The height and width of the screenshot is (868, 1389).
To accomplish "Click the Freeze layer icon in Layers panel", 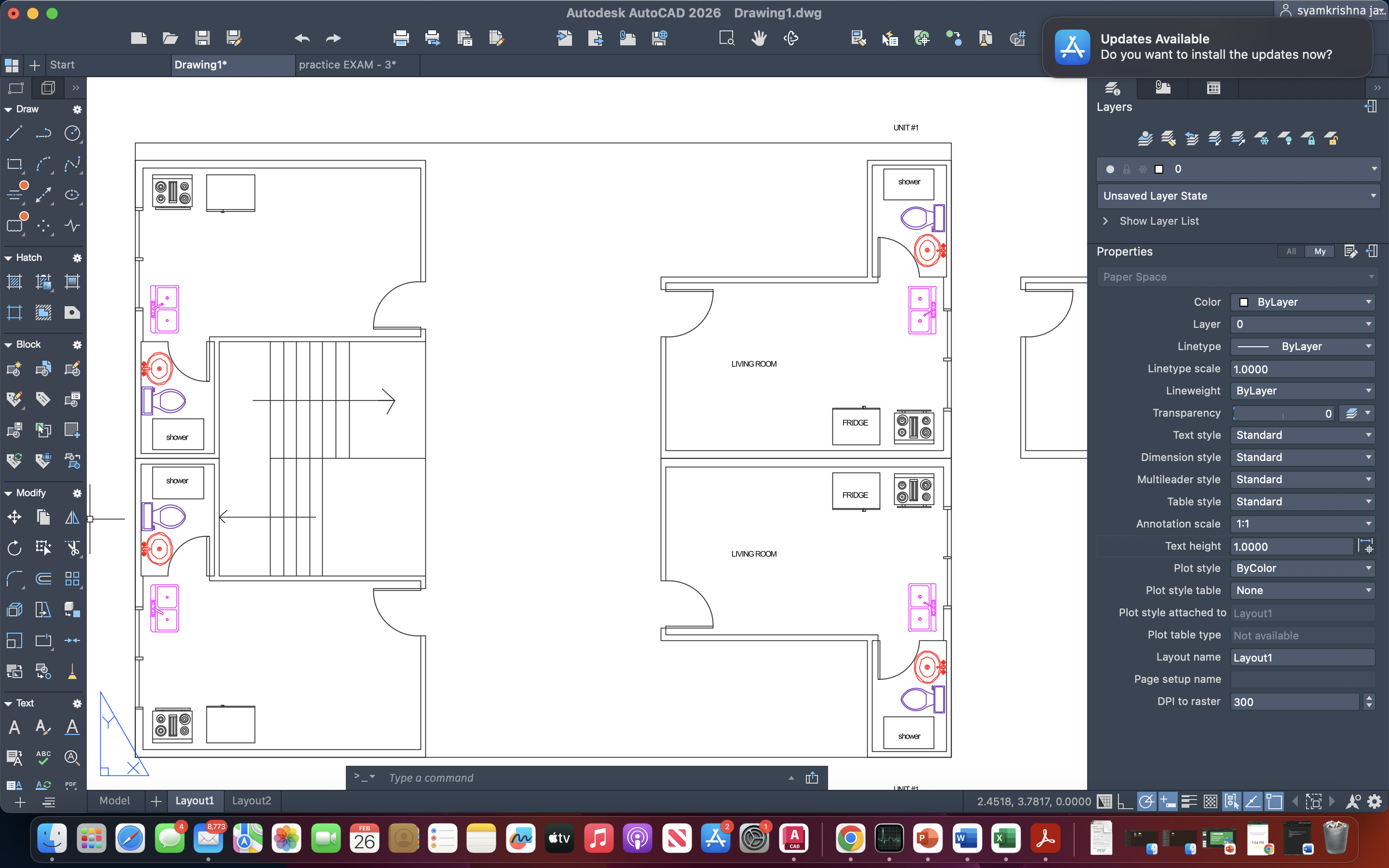I will [x=1263, y=138].
